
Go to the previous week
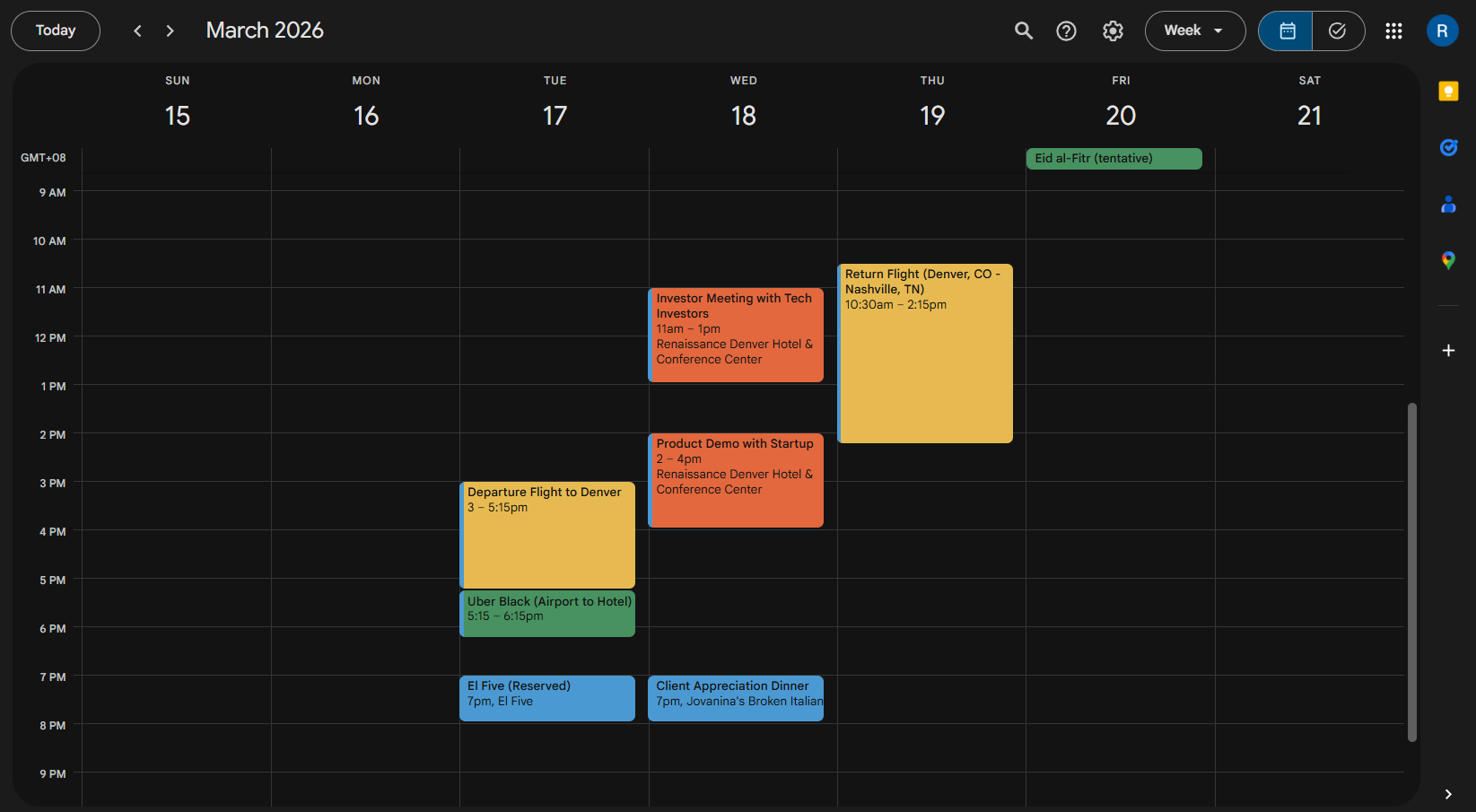coord(137,31)
